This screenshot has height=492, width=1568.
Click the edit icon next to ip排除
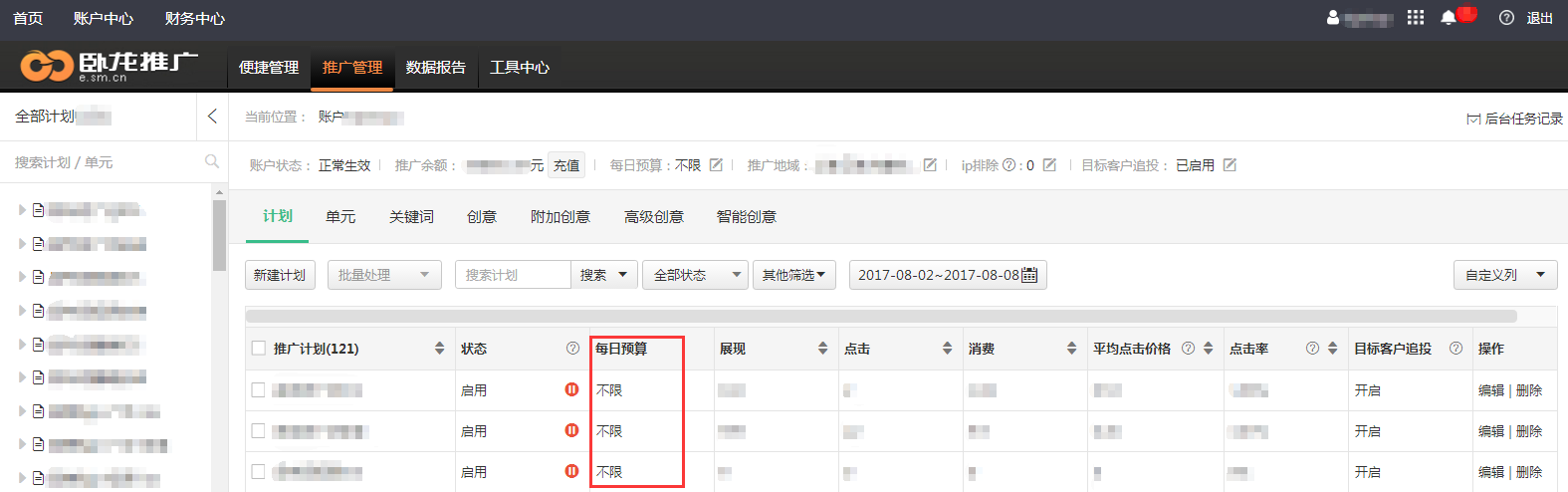click(1049, 165)
